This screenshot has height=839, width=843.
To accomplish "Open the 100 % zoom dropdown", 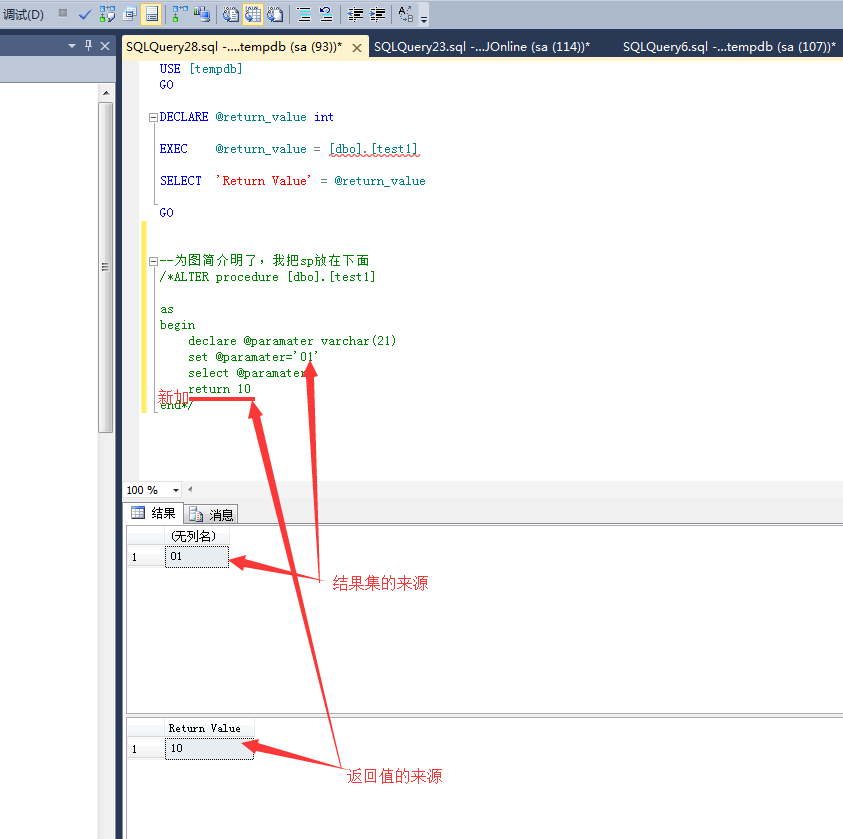I will coord(176,490).
